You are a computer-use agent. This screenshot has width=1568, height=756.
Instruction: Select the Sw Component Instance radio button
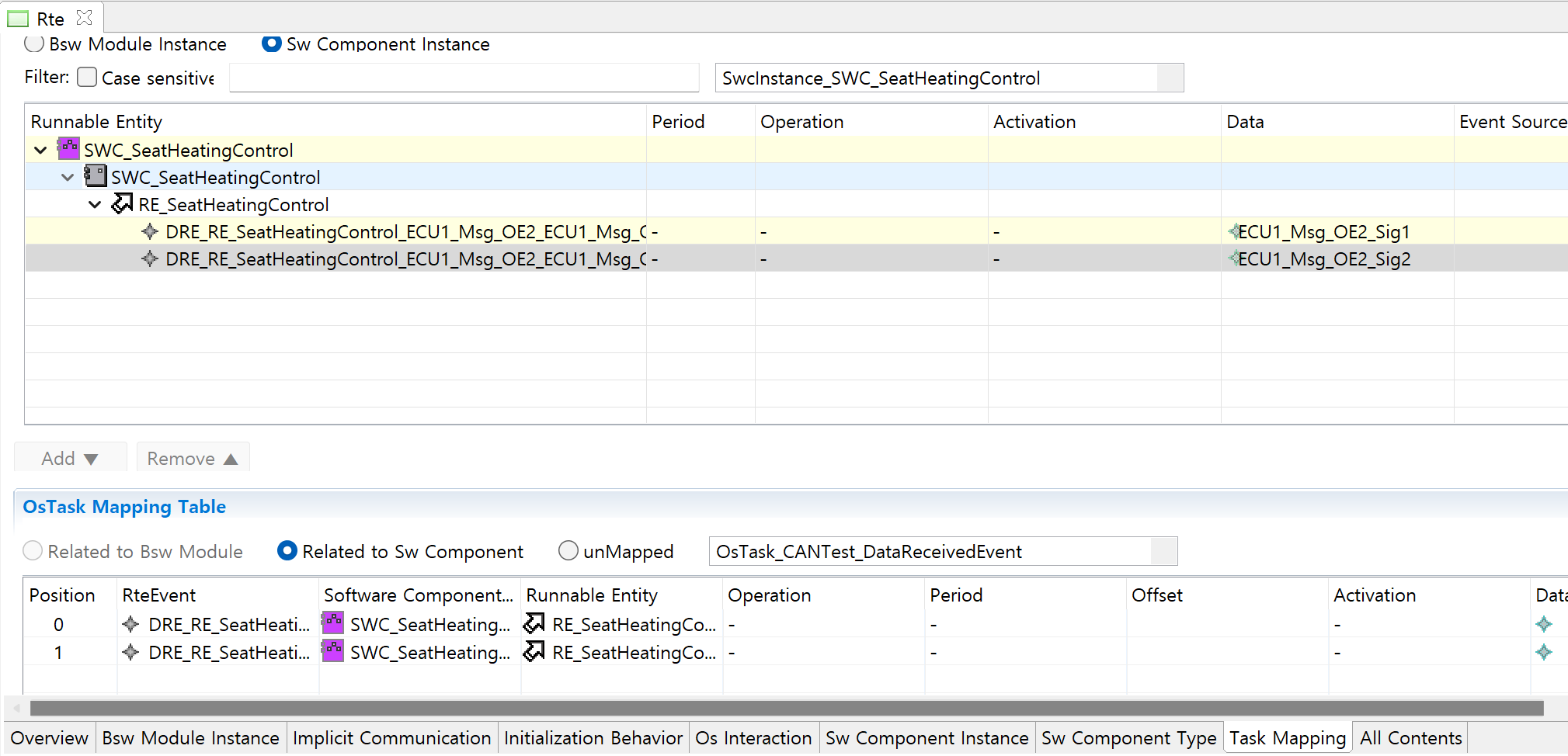pyautogui.click(x=272, y=43)
